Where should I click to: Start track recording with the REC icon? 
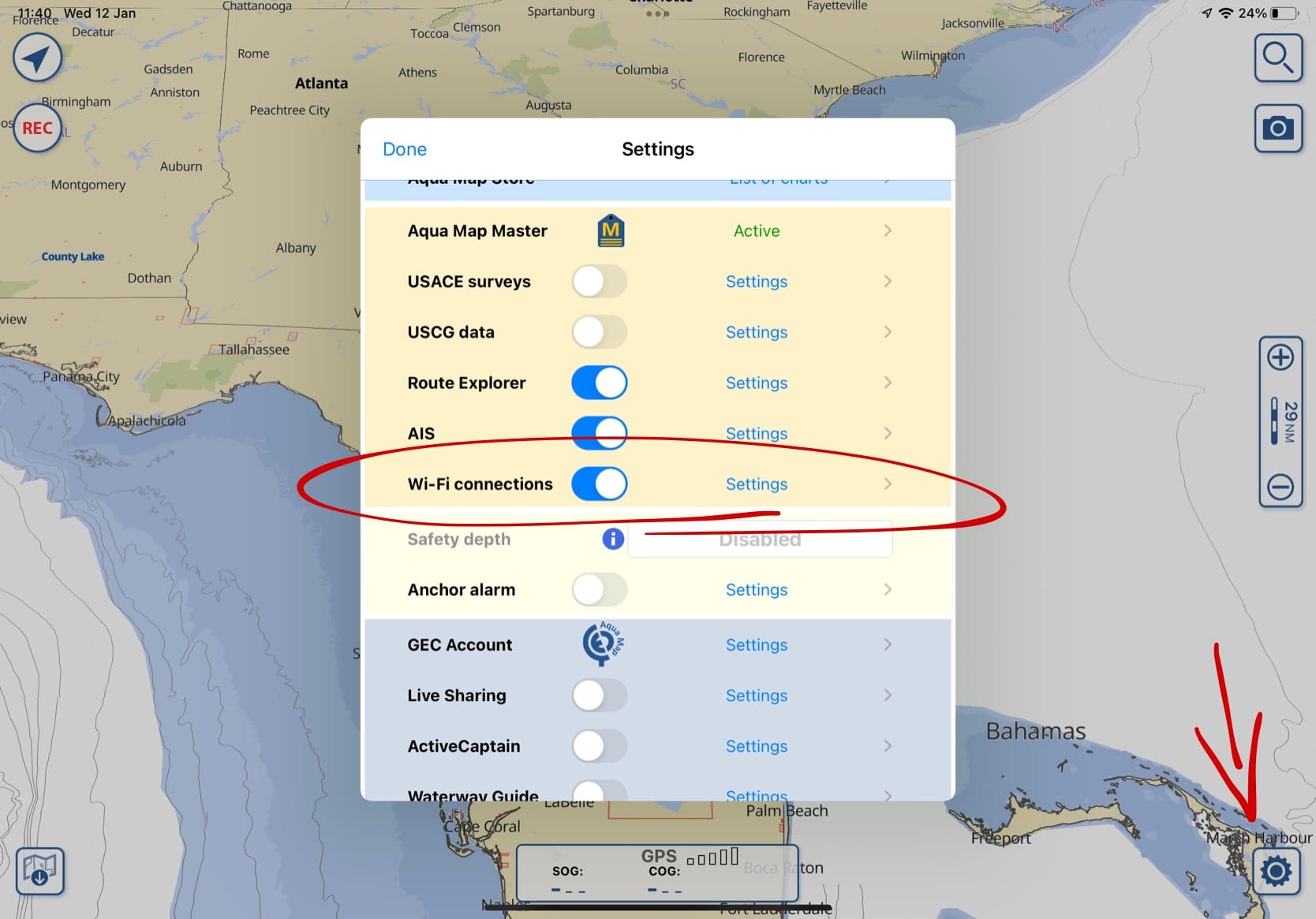click(37, 128)
